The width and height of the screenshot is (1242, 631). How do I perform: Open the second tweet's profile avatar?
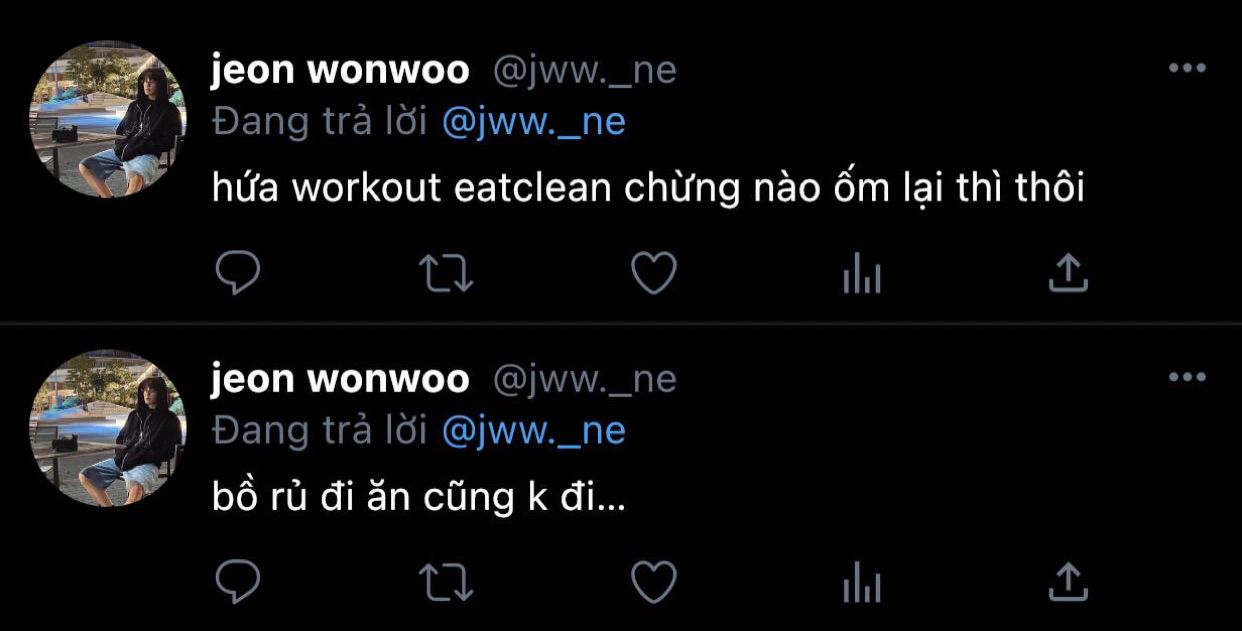(x=108, y=428)
